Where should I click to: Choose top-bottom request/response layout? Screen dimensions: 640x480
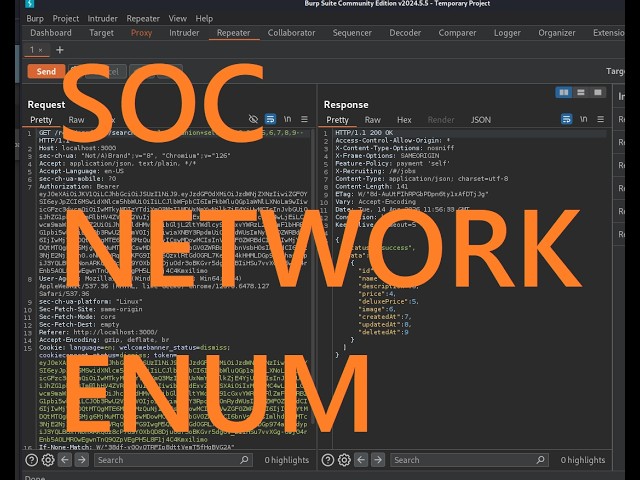(581, 92)
